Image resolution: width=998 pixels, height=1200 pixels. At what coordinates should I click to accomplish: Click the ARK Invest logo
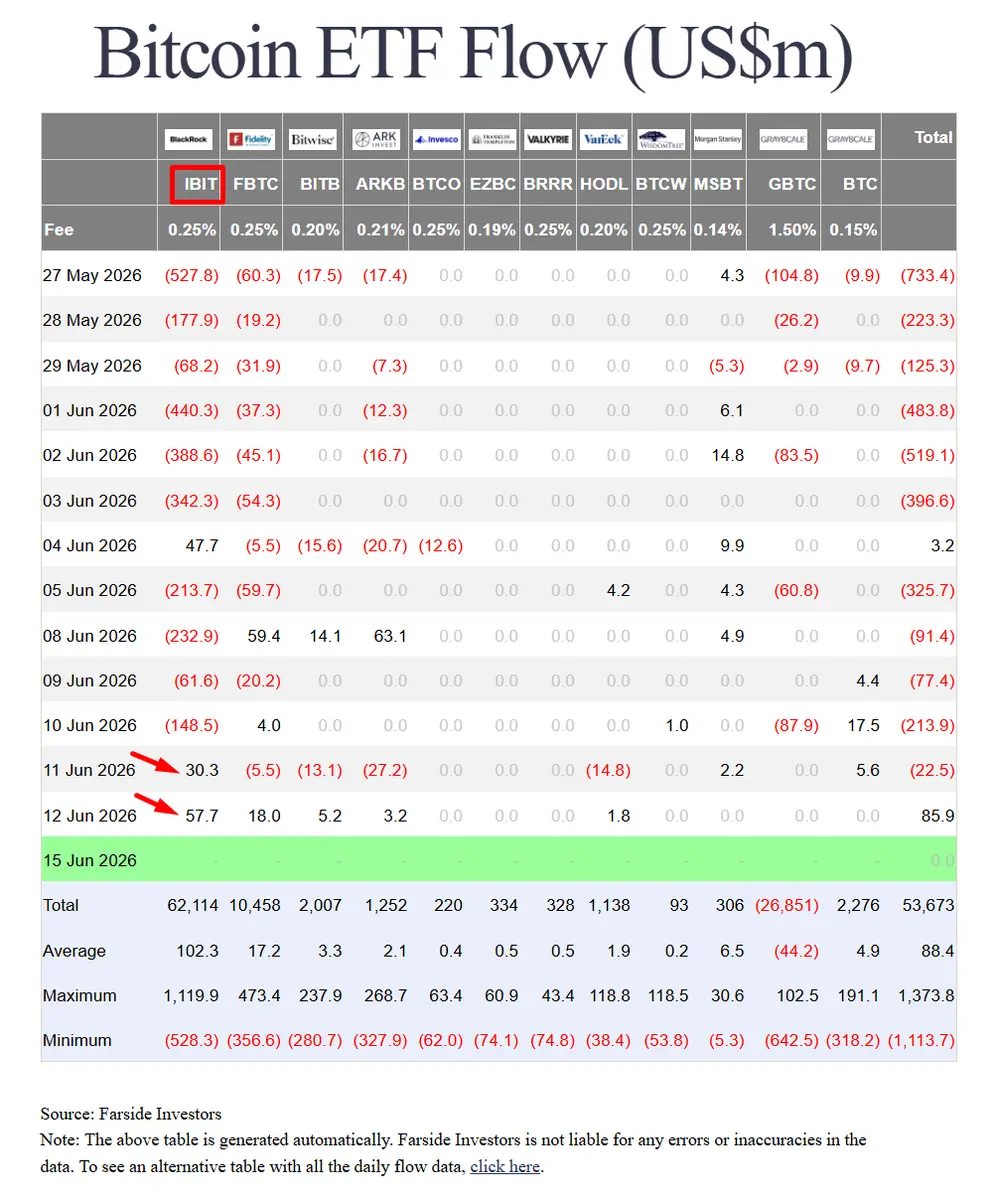tap(374, 139)
